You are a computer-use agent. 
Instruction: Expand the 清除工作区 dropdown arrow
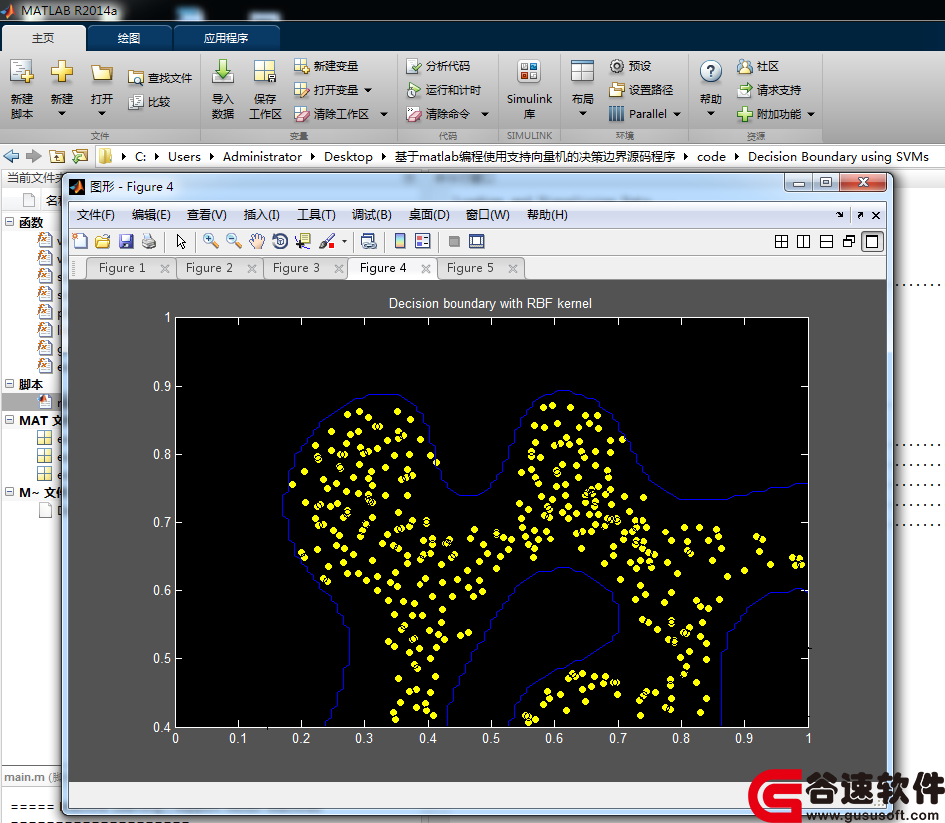384,114
